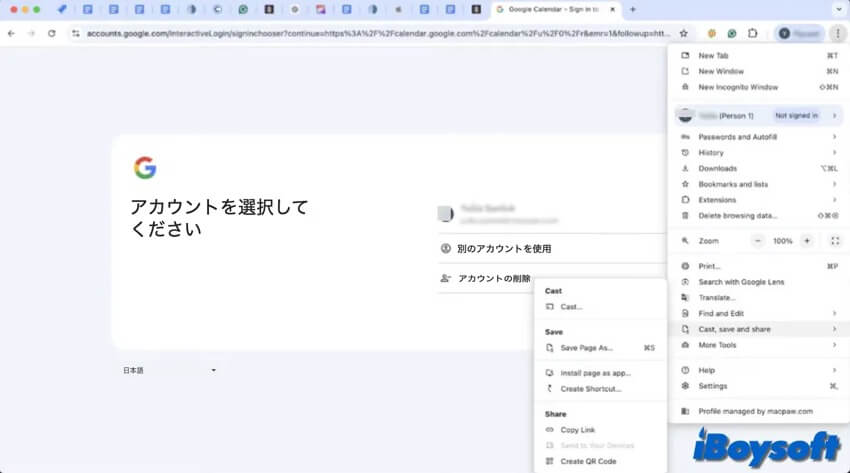Open the Extensions puzzle icon in toolbar
This screenshot has width=850, height=473.
pyautogui.click(x=752, y=34)
